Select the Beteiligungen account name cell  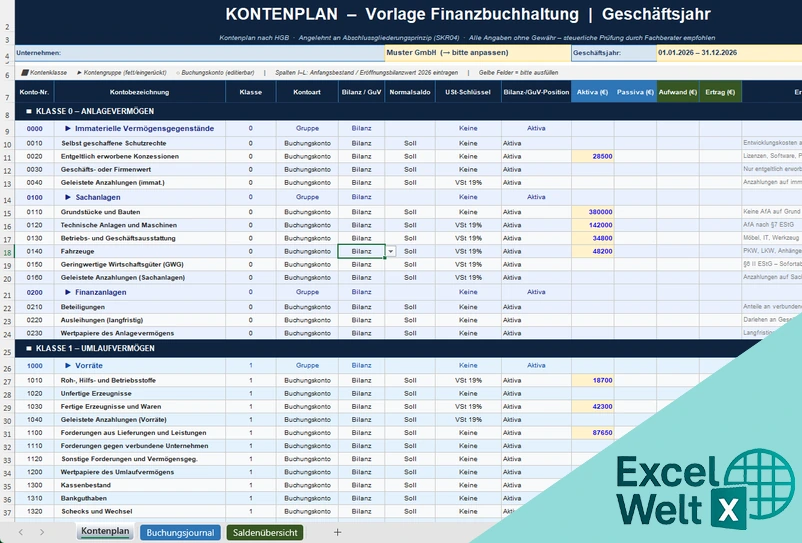[139, 307]
